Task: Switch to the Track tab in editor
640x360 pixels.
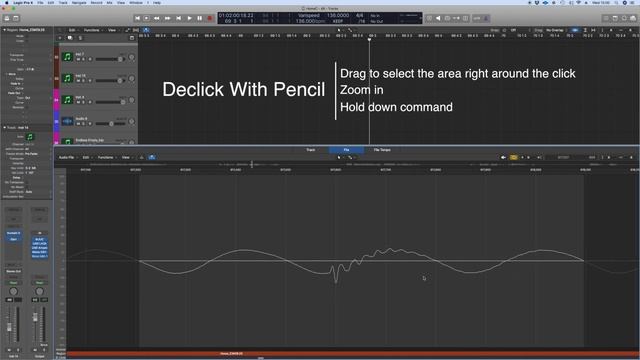Action: 311,150
